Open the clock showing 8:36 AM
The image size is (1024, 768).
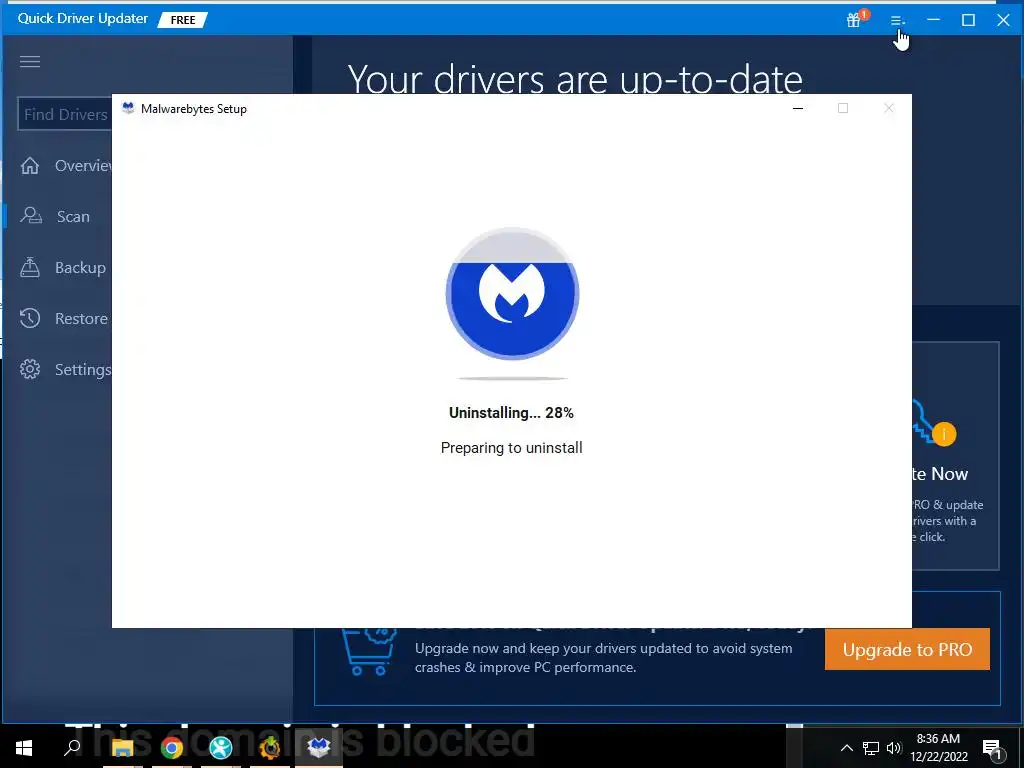(938, 748)
